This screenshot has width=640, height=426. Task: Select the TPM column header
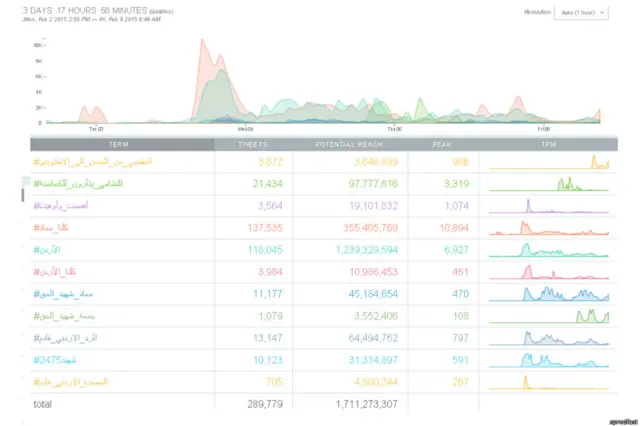[x=548, y=144]
